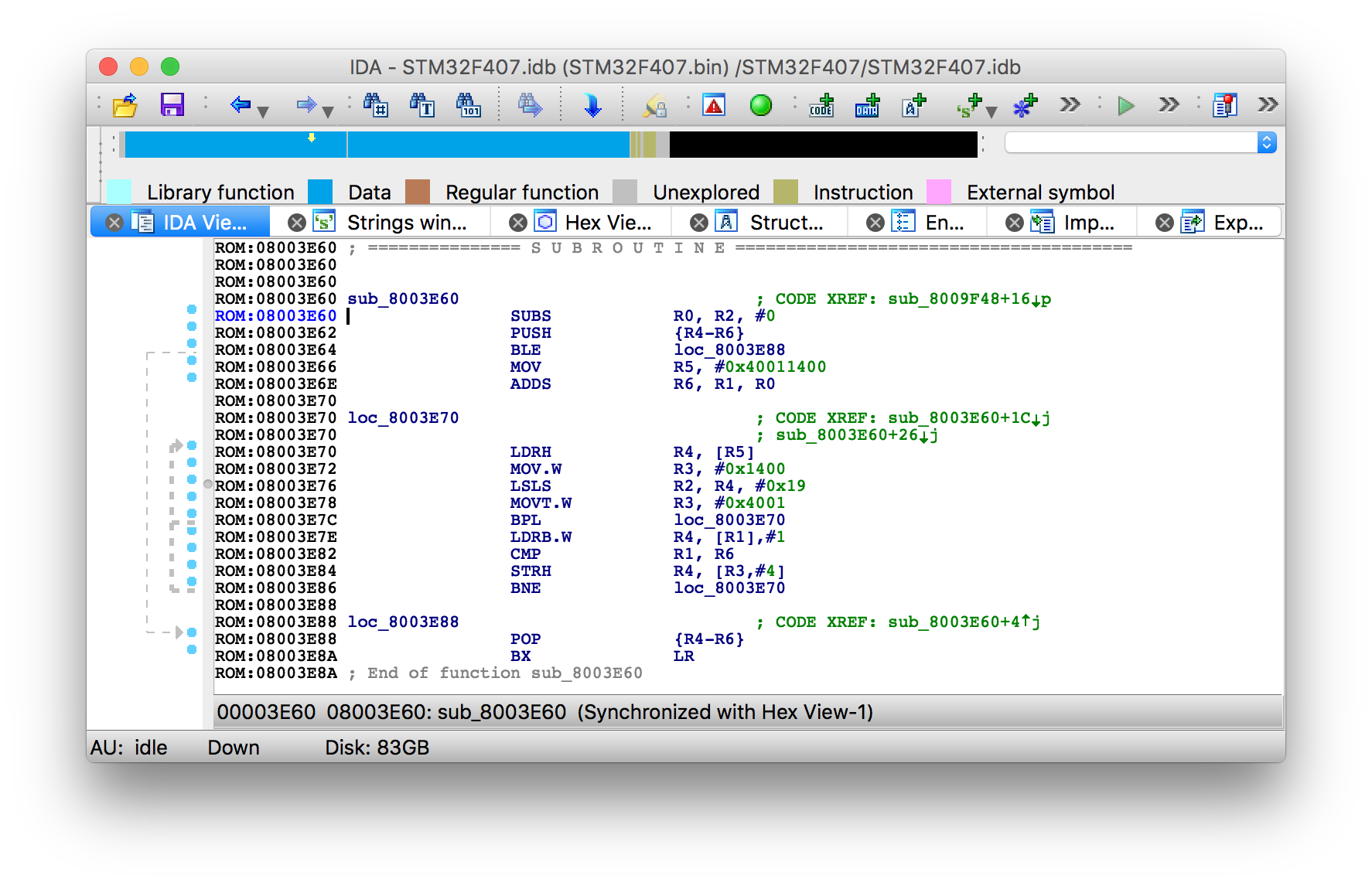
Task: Close the Enums tab
Action: coord(875,223)
